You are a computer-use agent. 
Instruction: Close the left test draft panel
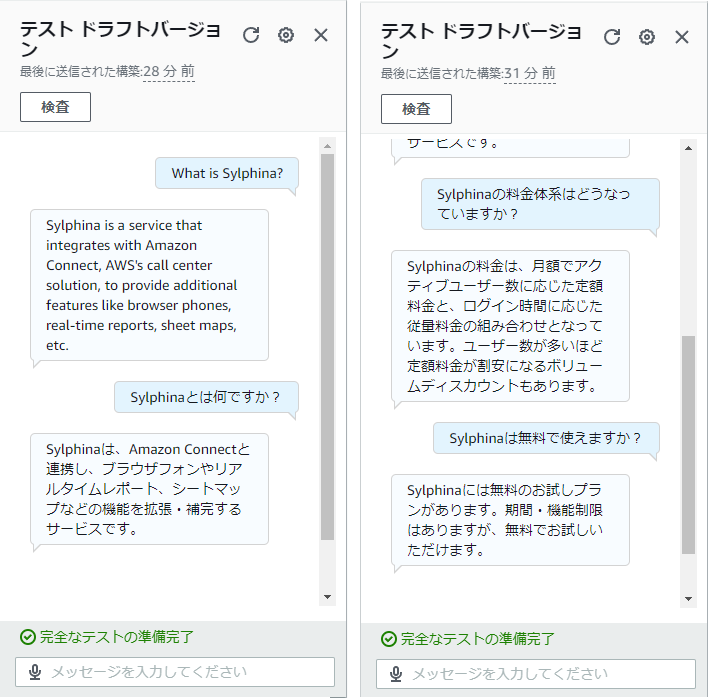pyautogui.click(x=321, y=35)
